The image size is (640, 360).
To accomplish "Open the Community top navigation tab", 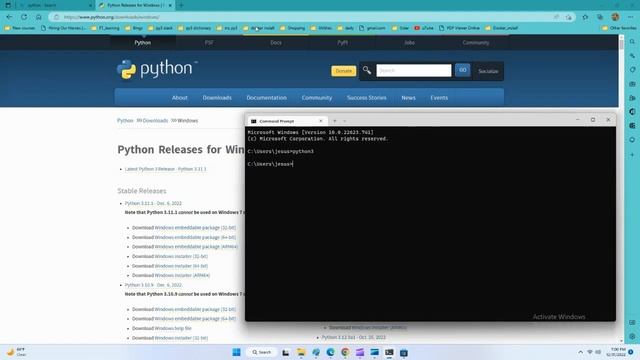I will (x=476, y=42).
